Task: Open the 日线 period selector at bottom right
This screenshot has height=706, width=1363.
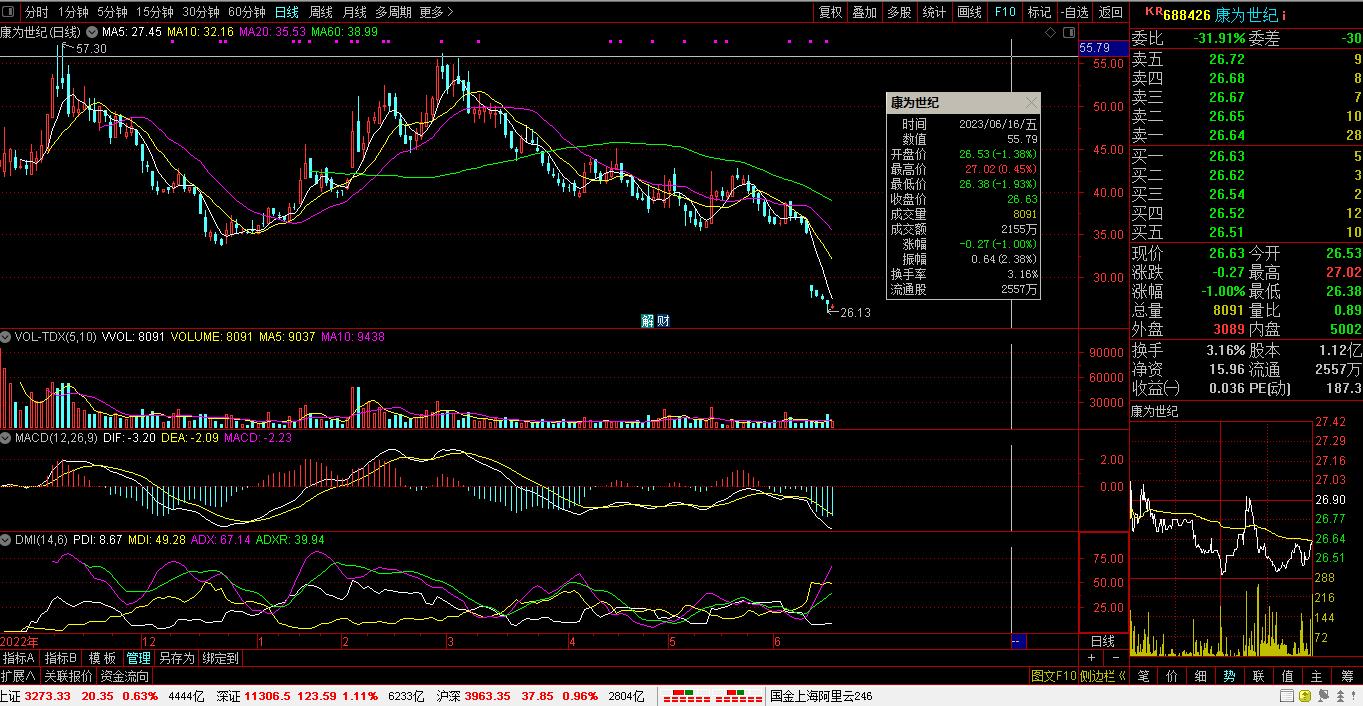Action: click(x=1102, y=640)
